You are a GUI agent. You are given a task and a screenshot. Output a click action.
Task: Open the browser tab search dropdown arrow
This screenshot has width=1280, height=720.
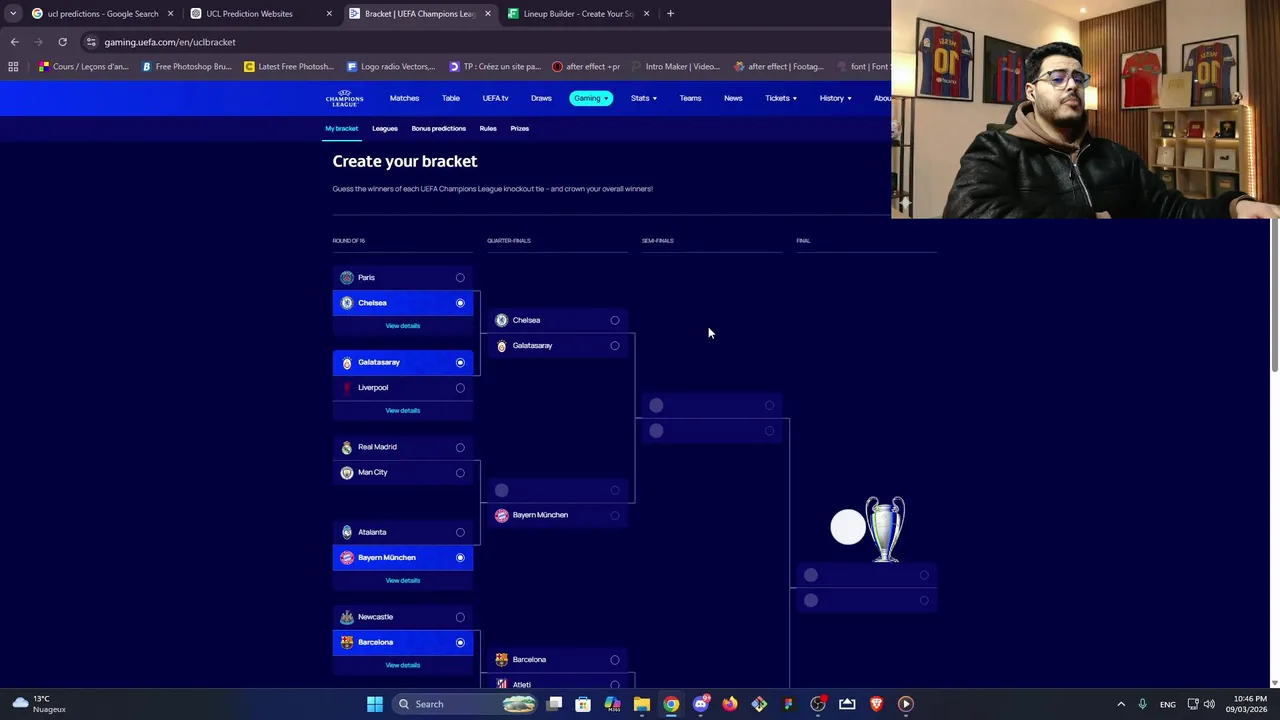click(x=13, y=14)
